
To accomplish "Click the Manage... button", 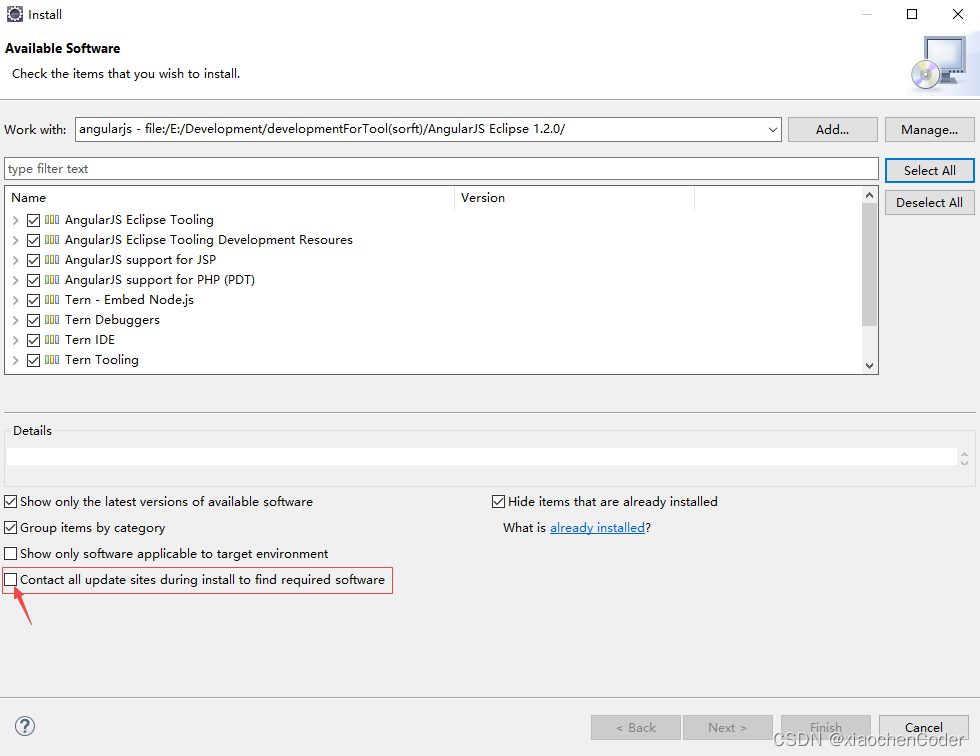I will tap(929, 129).
